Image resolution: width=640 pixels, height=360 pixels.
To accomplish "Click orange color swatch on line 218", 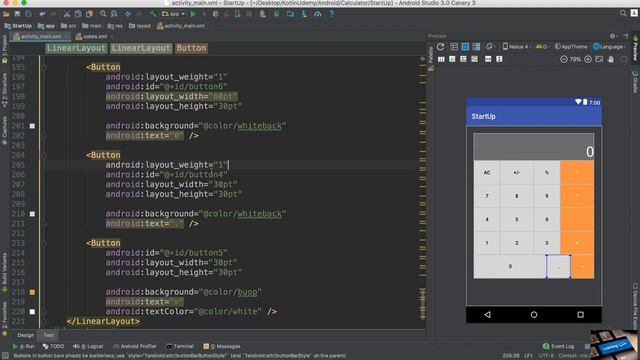I will click(32, 292).
